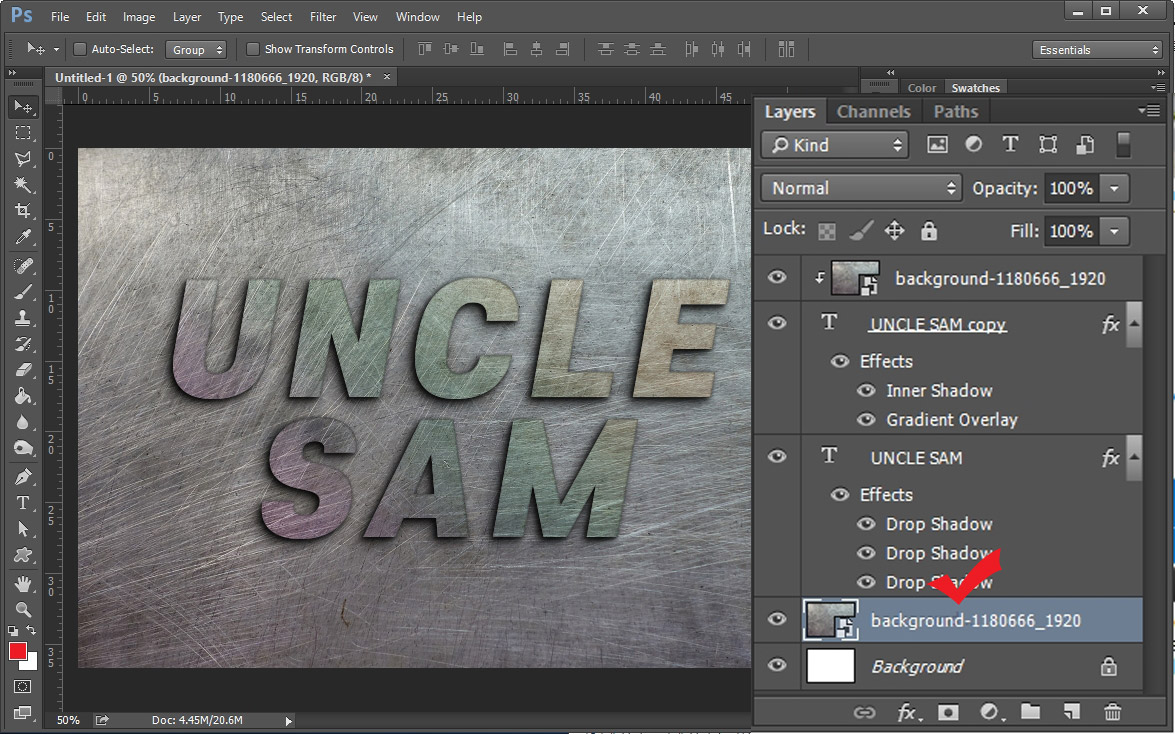Open the Kind filter dropdown
The image size is (1175, 734).
pyautogui.click(x=835, y=145)
